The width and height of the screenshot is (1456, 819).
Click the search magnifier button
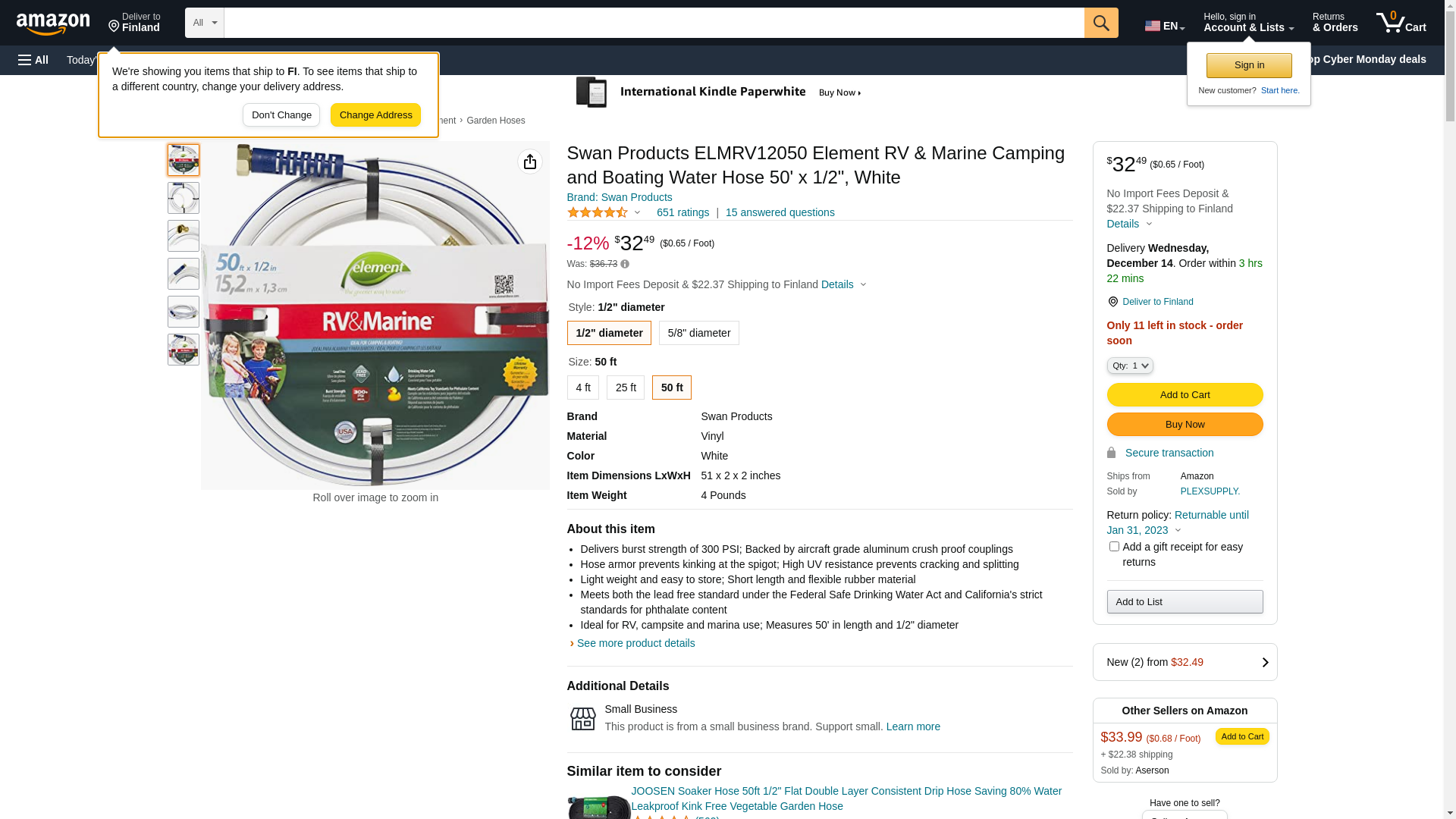(x=1100, y=23)
